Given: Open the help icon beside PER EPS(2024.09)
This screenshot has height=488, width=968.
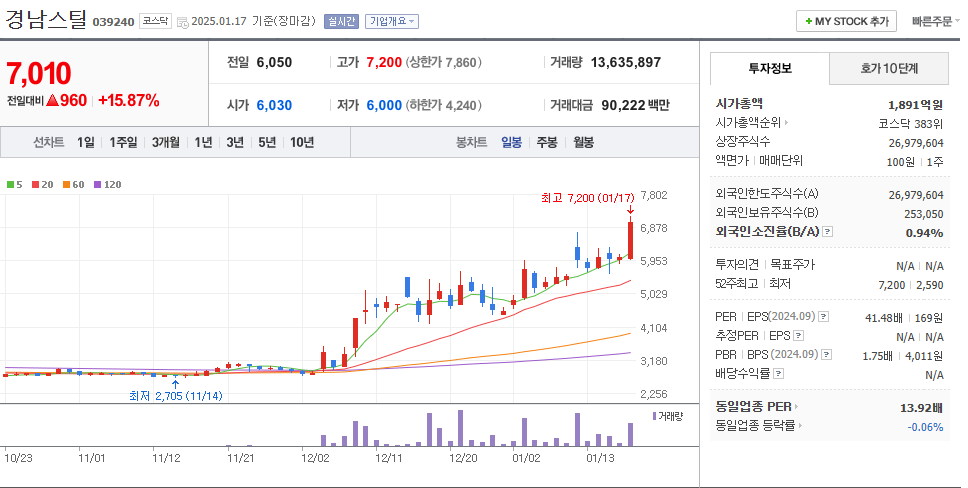Looking at the screenshot, I should pos(824,317).
